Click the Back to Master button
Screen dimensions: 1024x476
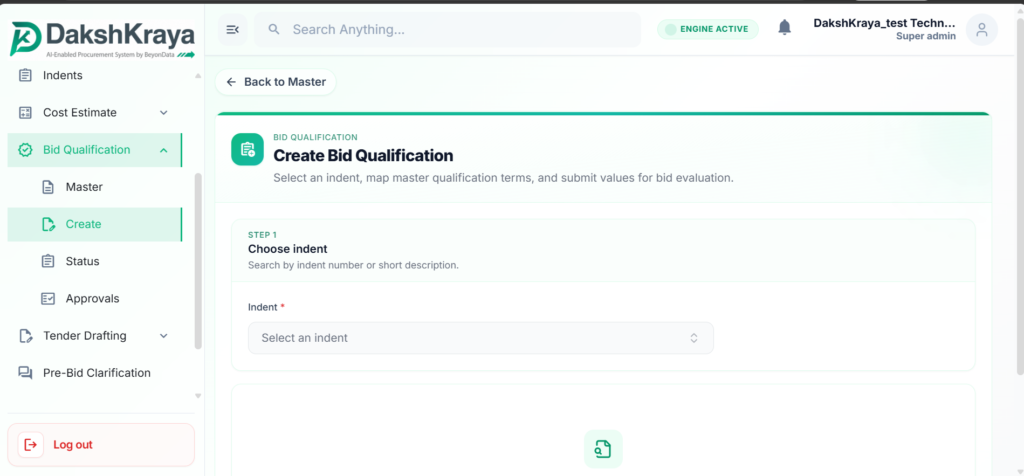276,82
